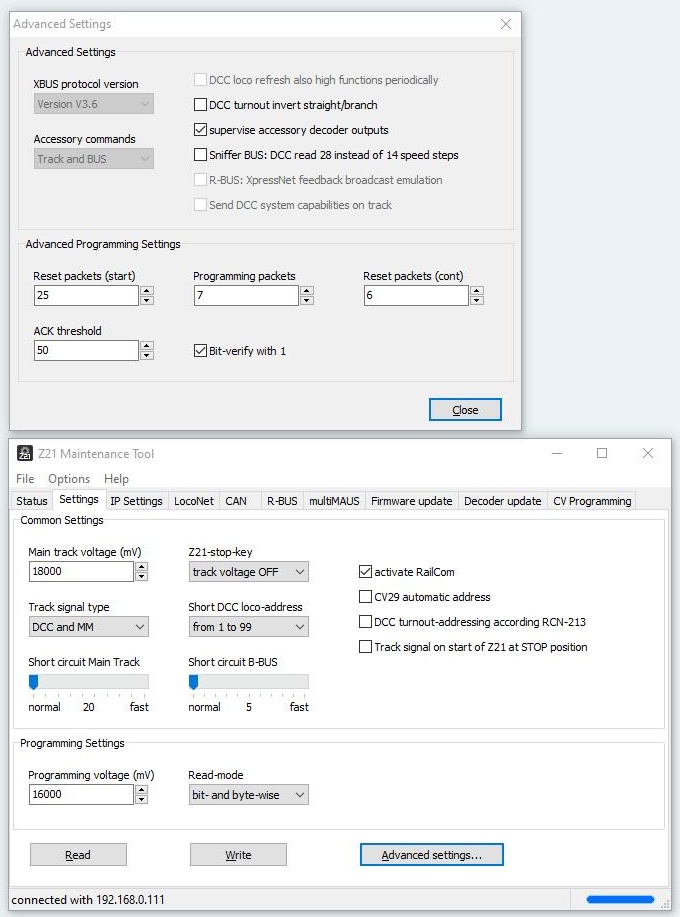Click Close in Advanced Settings dialog
This screenshot has height=917, width=680.
point(465,410)
